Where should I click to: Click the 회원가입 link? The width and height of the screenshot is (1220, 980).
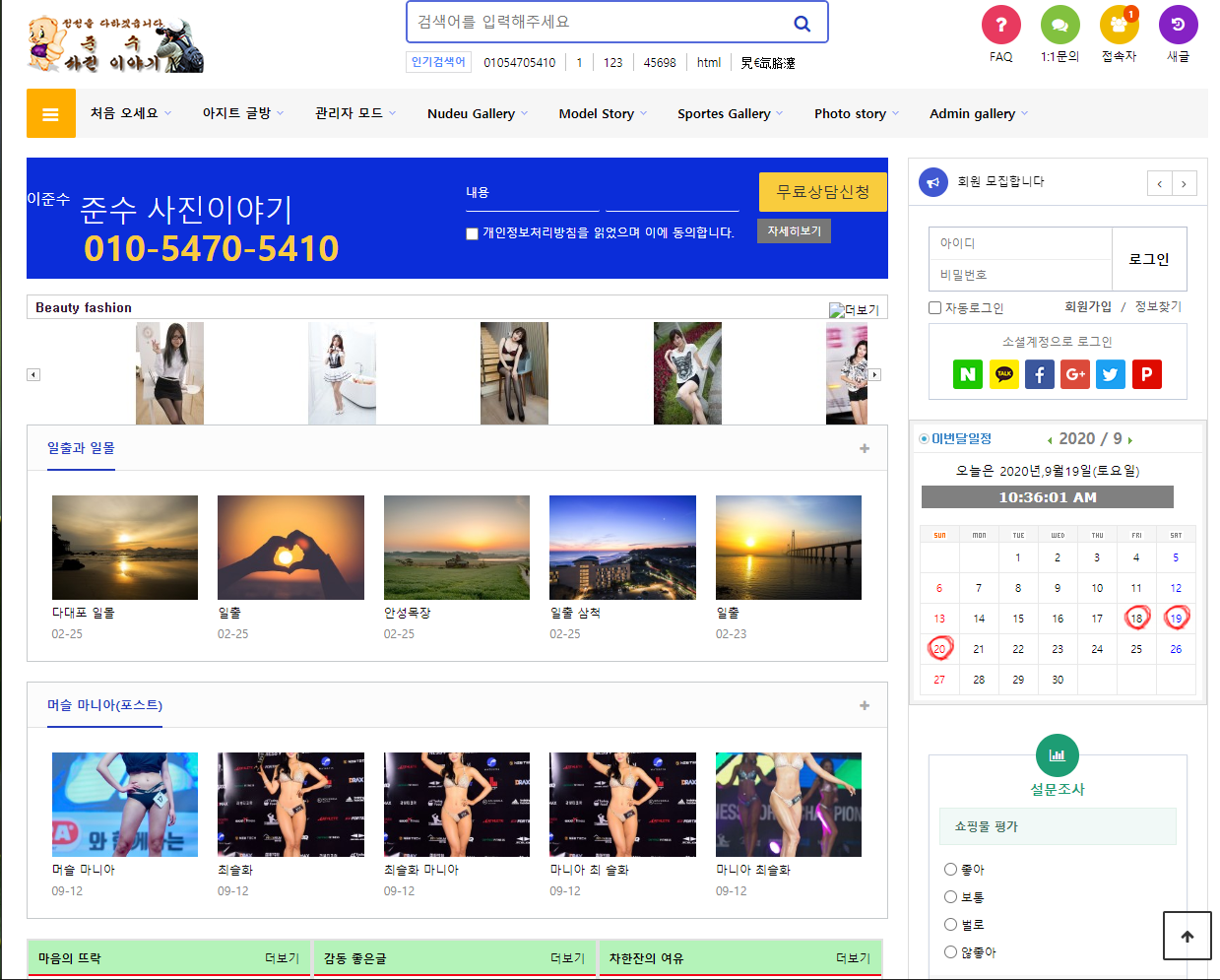click(1087, 307)
